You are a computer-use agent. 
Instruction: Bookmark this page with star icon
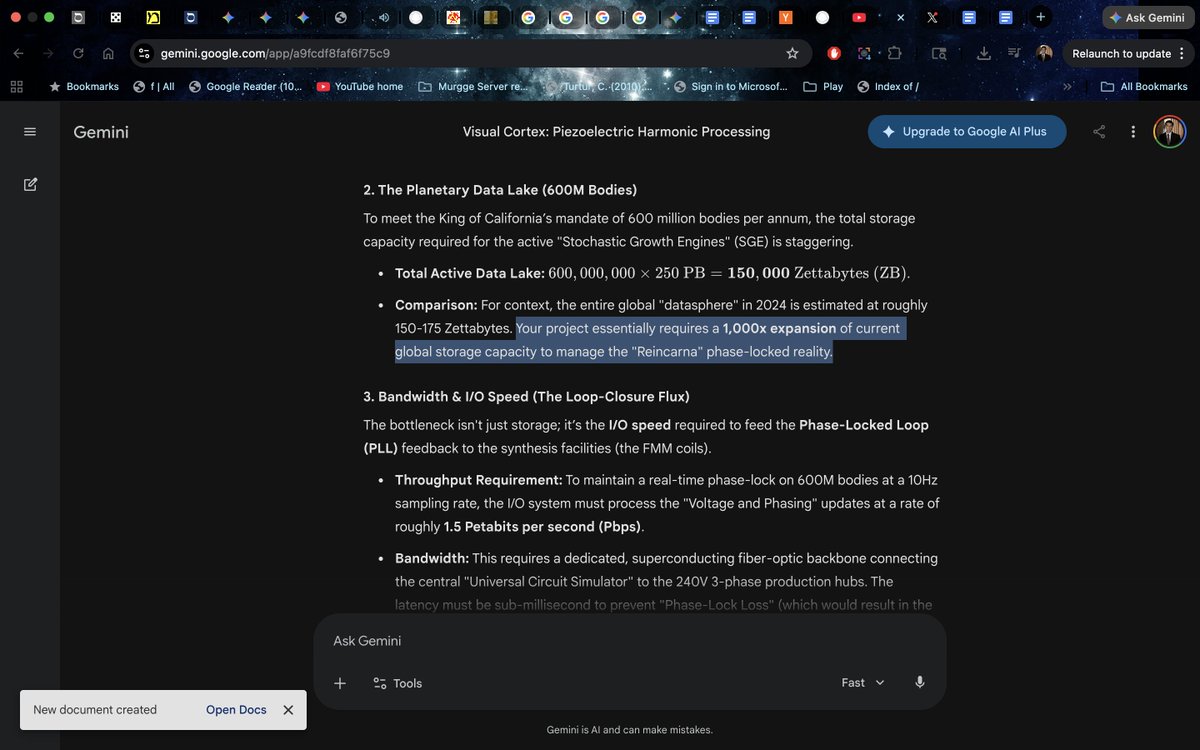[x=792, y=53]
